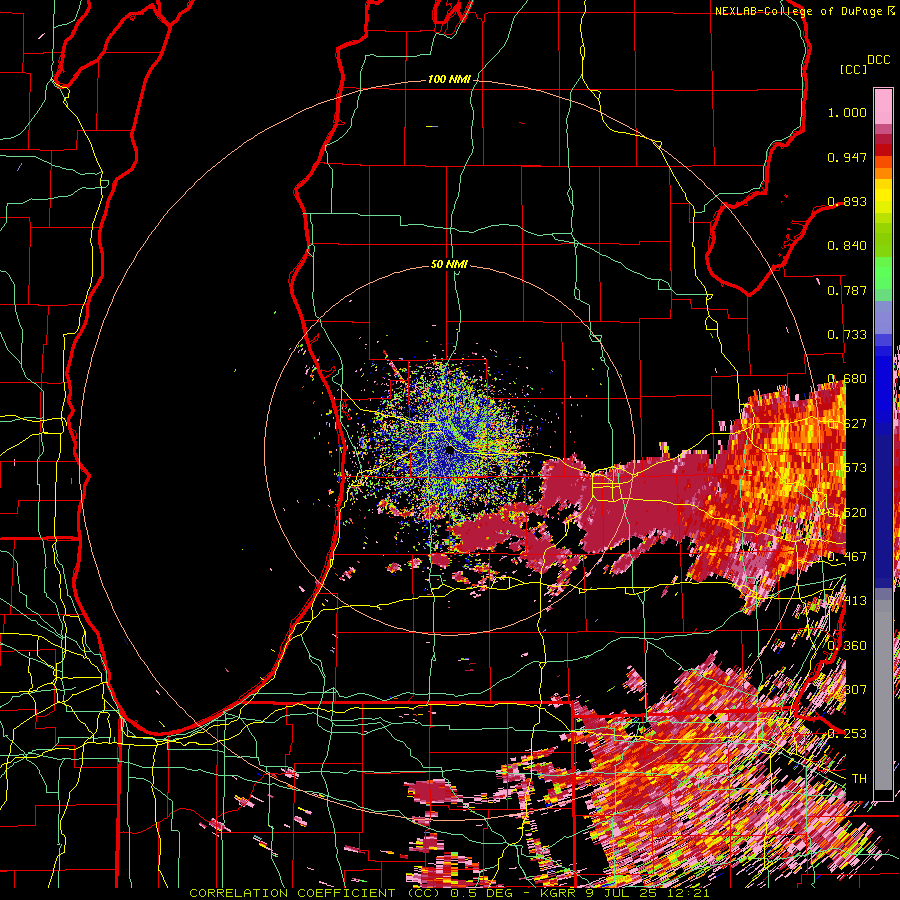This screenshot has height=900, width=900.
Task: Click the 0.307 legend value
Action: pyautogui.click(x=847, y=689)
